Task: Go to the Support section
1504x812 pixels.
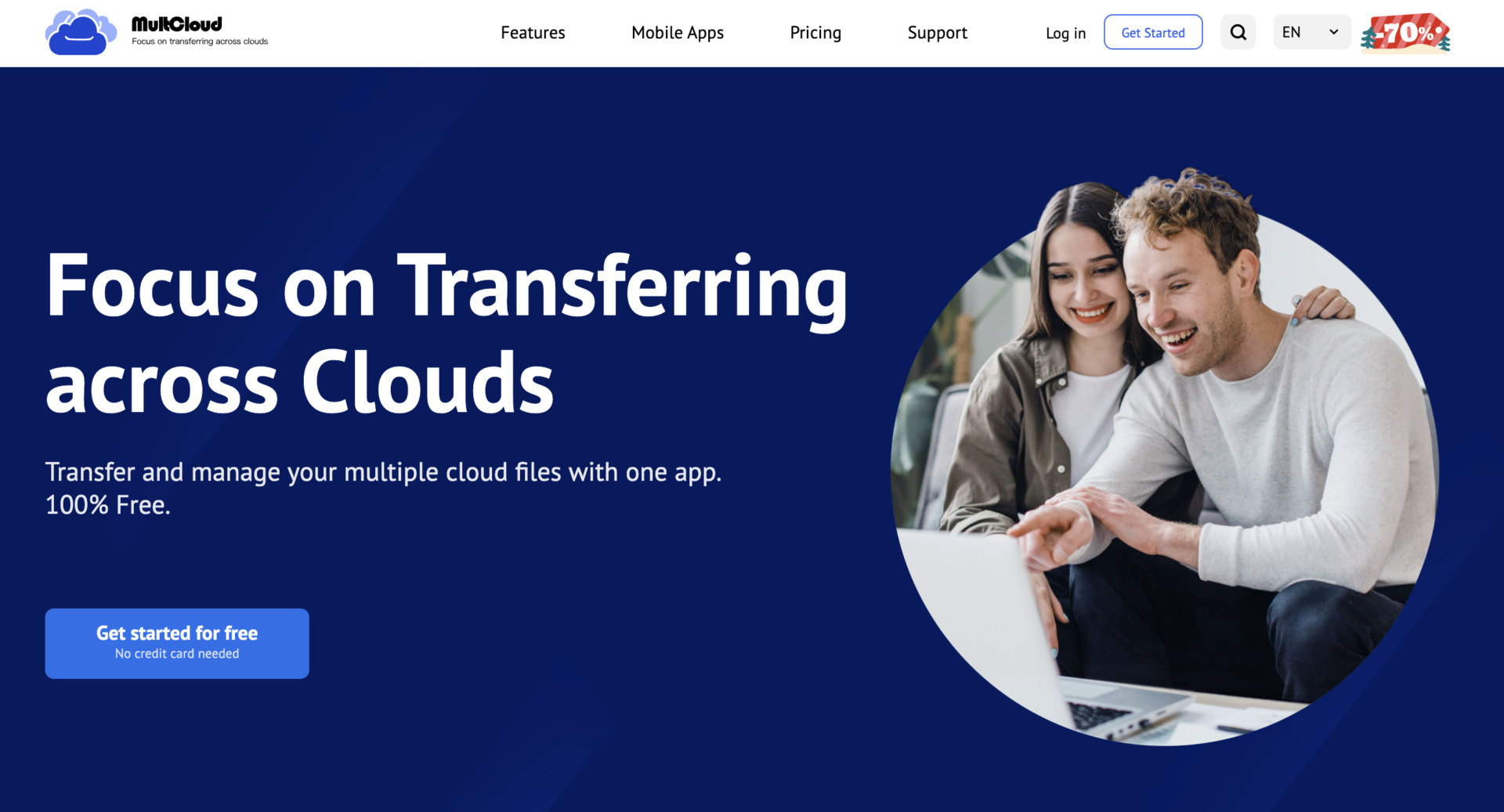Action: pos(937,33)
